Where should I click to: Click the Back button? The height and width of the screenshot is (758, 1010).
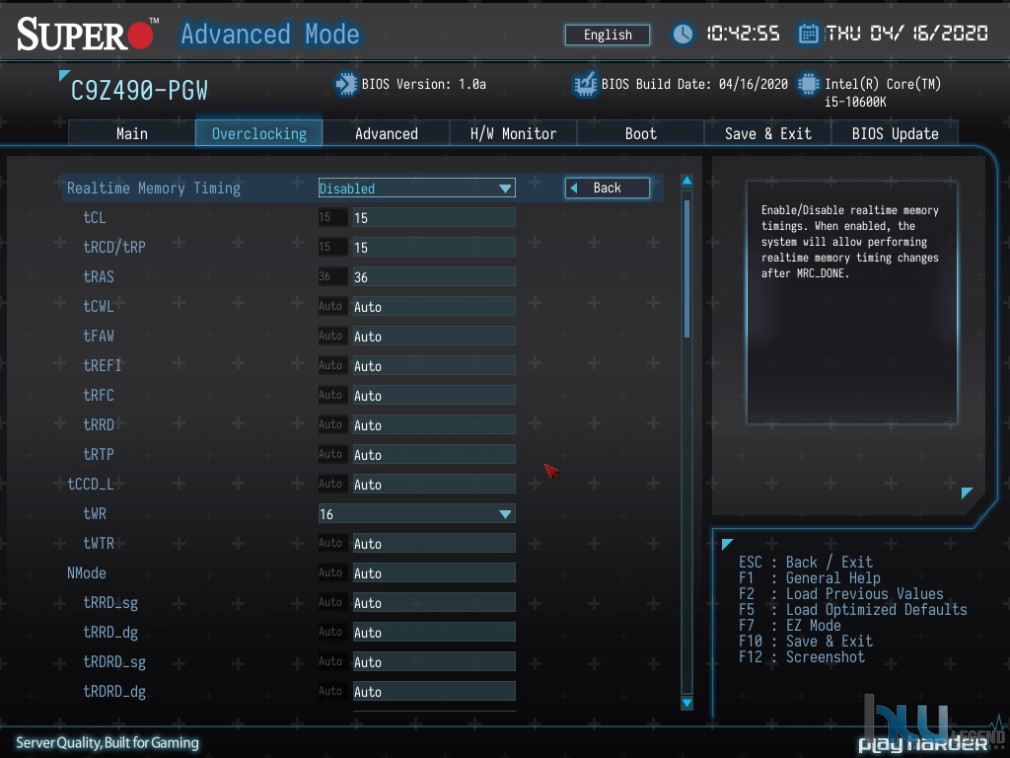coord(607,188)
